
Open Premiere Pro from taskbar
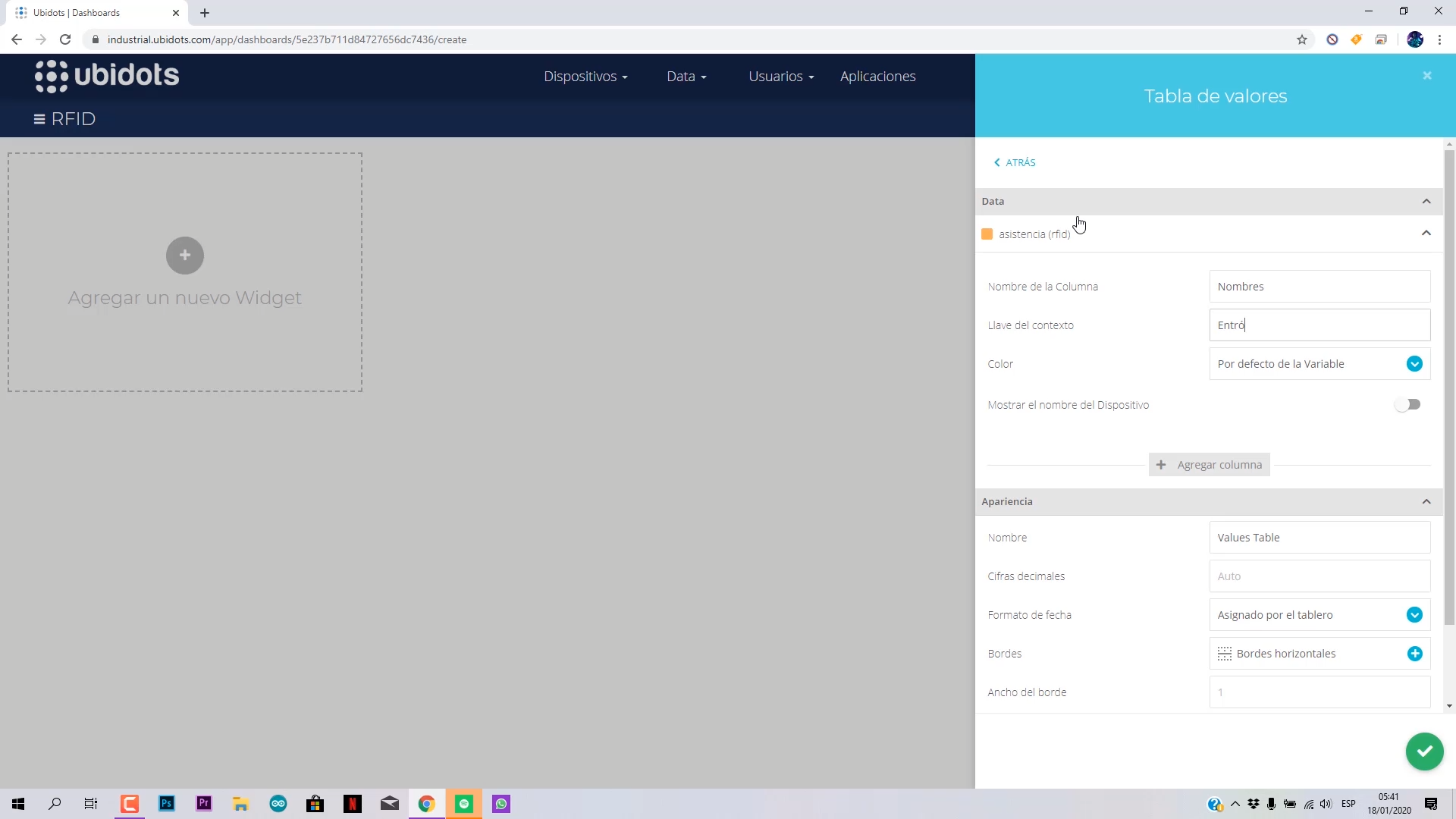click(204, 804)
